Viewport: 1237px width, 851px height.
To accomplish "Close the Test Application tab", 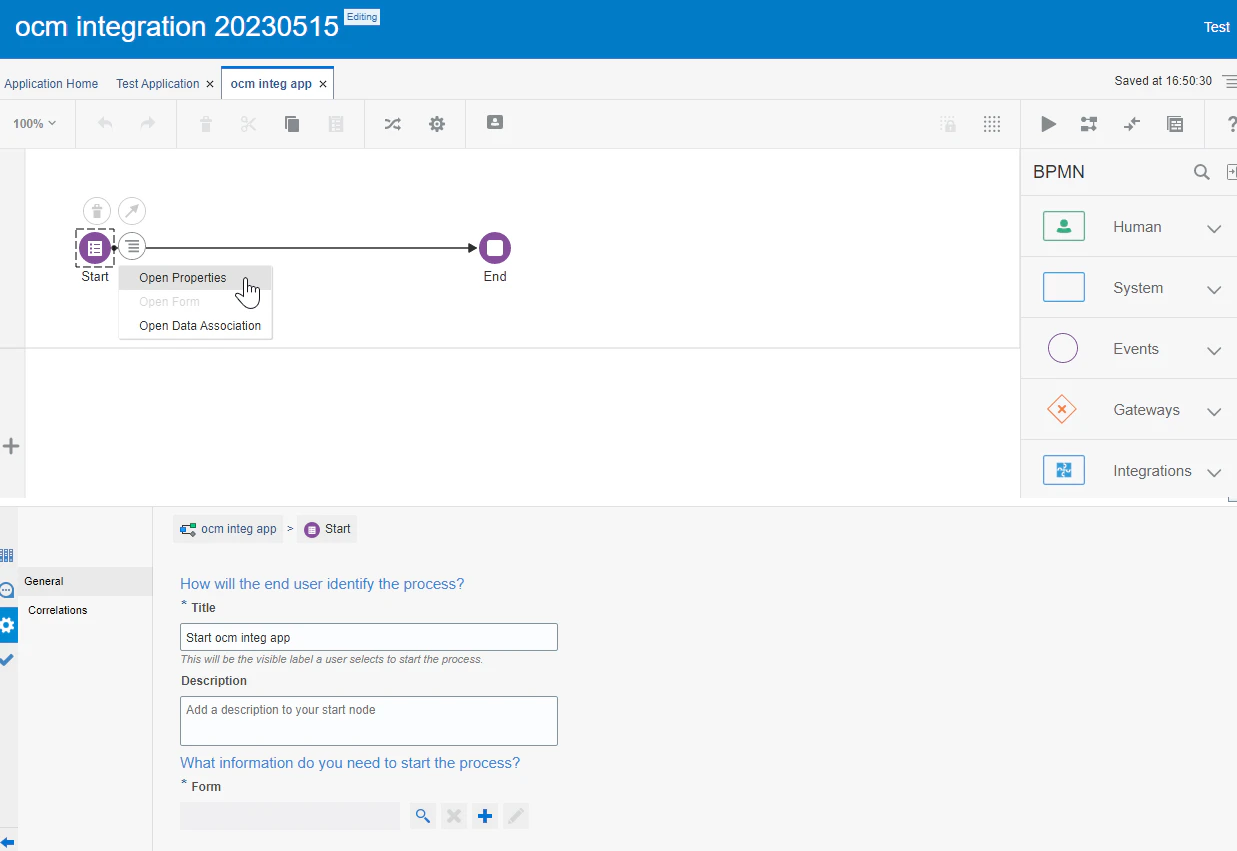I will pos(210,84).
